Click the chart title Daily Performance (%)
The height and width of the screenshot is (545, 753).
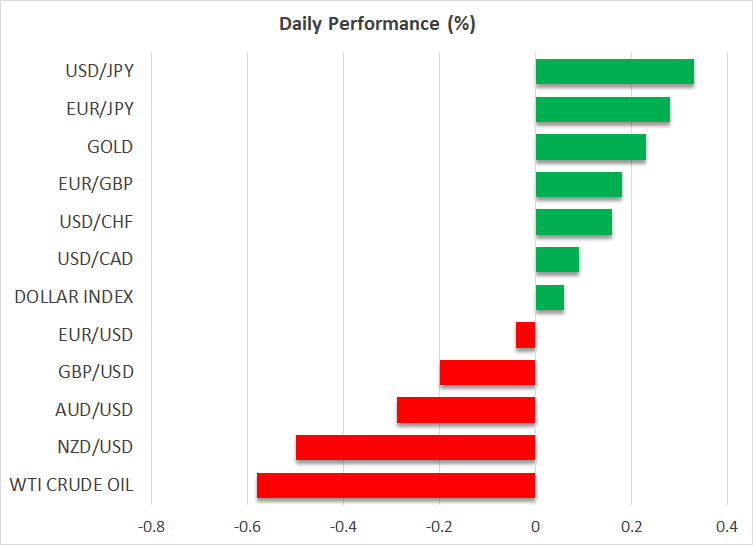pos(377,24)
